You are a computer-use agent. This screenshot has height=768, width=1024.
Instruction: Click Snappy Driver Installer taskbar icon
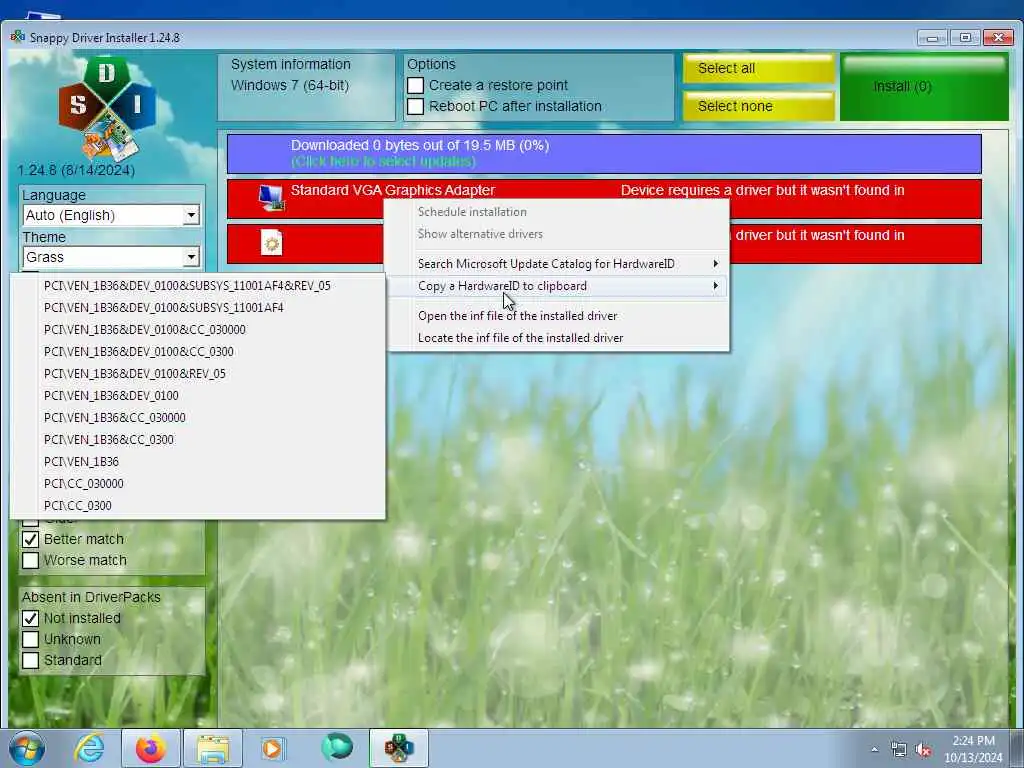[x=398, y=748]
